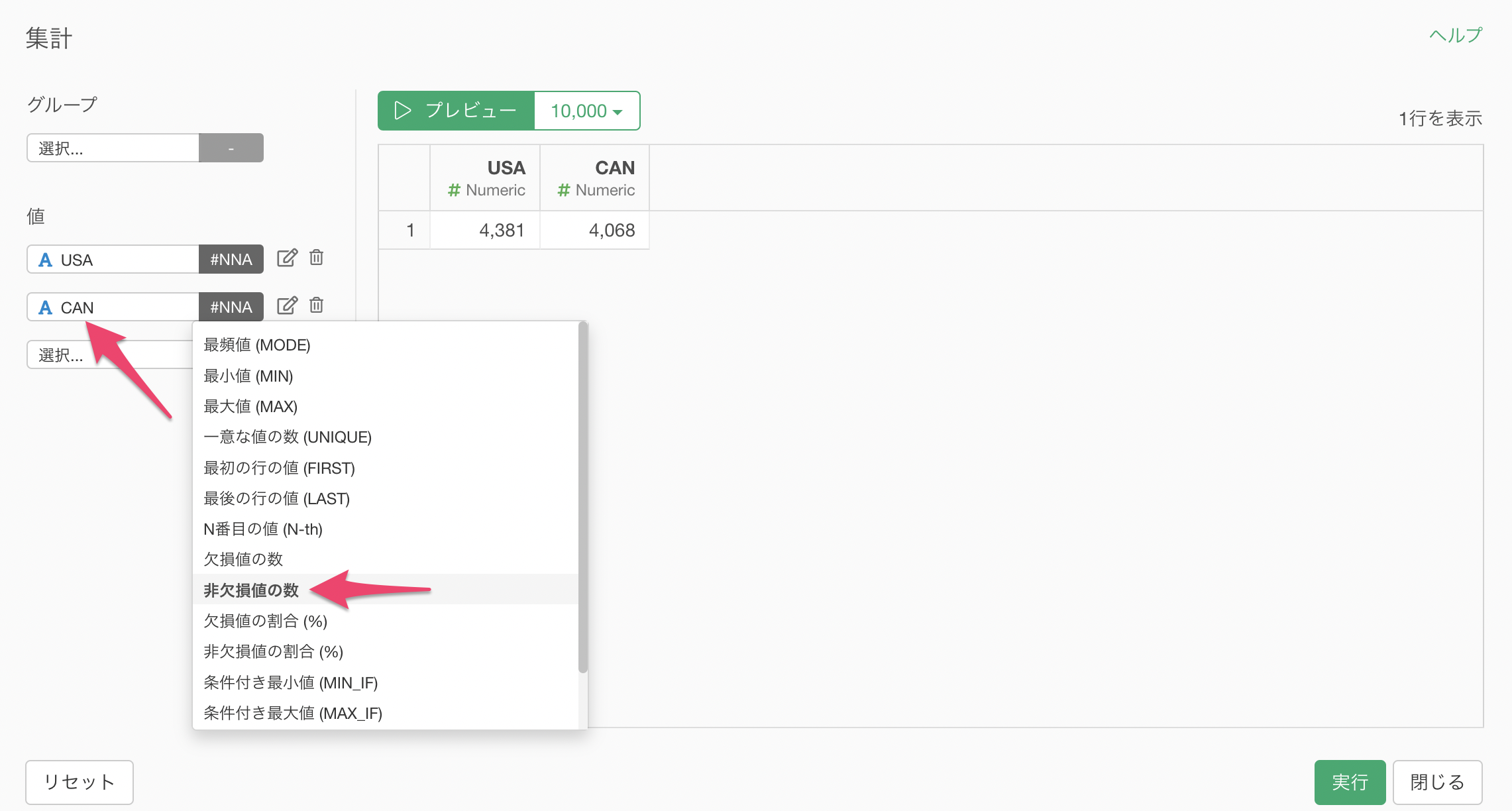Viewport: 1512px width, 811px height.
Task: Click the blue A type icon beside CAN
Action: [x=45, y=307]
